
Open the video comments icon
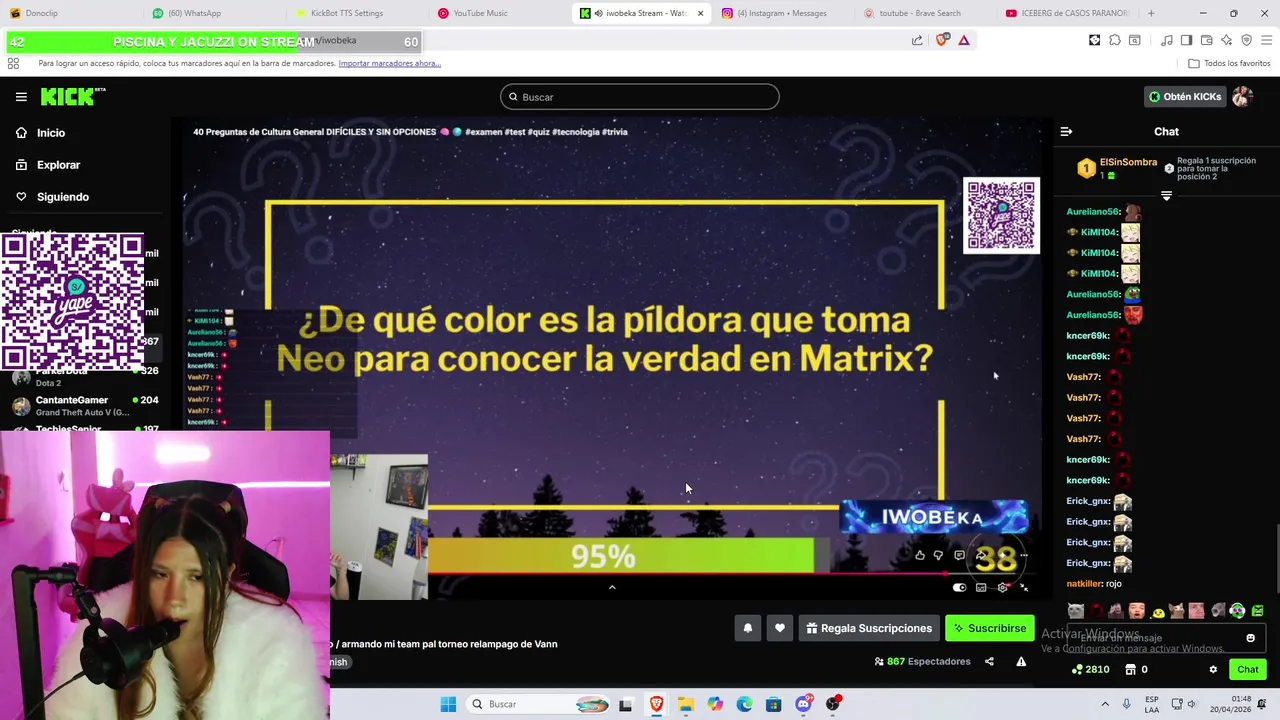959,555
